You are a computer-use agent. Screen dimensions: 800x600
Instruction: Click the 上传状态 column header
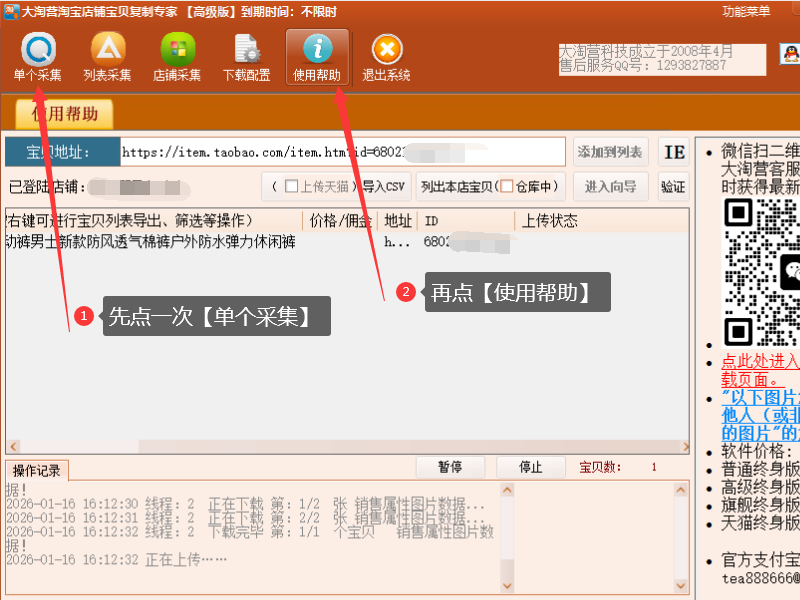pyautogui.click(x=548, y=220)
